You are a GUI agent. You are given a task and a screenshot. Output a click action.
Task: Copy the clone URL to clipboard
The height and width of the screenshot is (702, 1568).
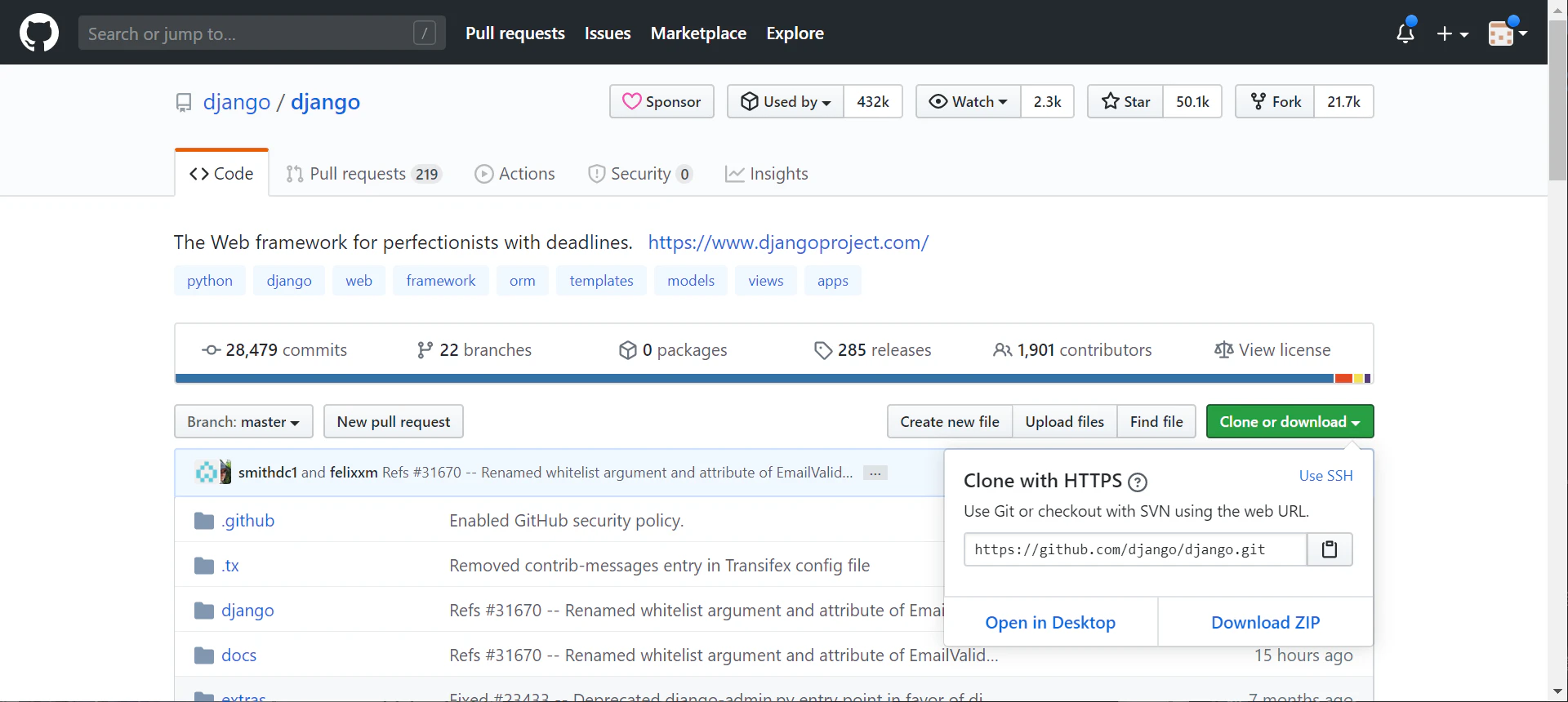[x=1330, y=549]
